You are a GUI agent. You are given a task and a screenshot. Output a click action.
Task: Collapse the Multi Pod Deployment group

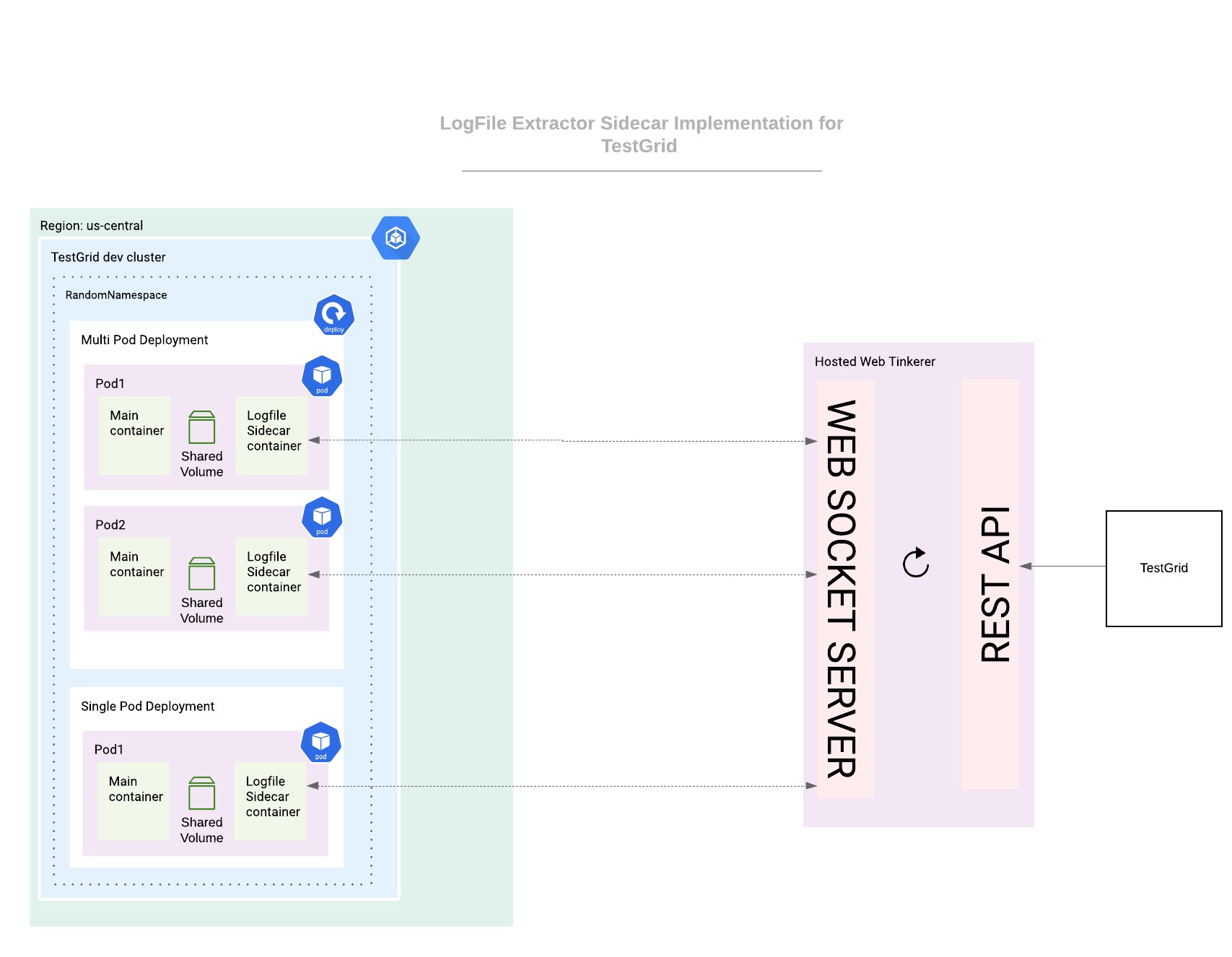coord(144,339)
